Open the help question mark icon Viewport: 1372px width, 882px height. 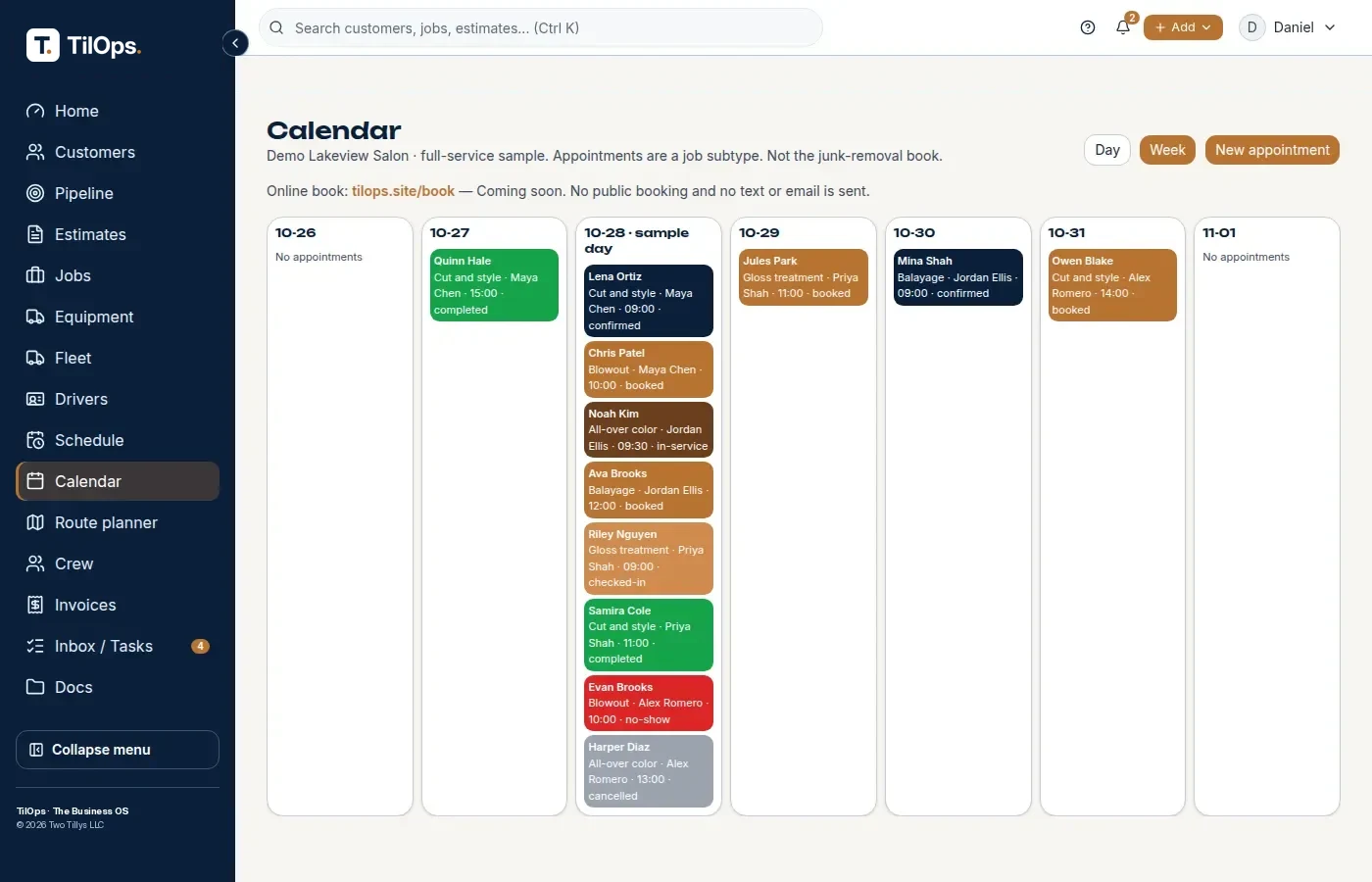pos(1088,27)
